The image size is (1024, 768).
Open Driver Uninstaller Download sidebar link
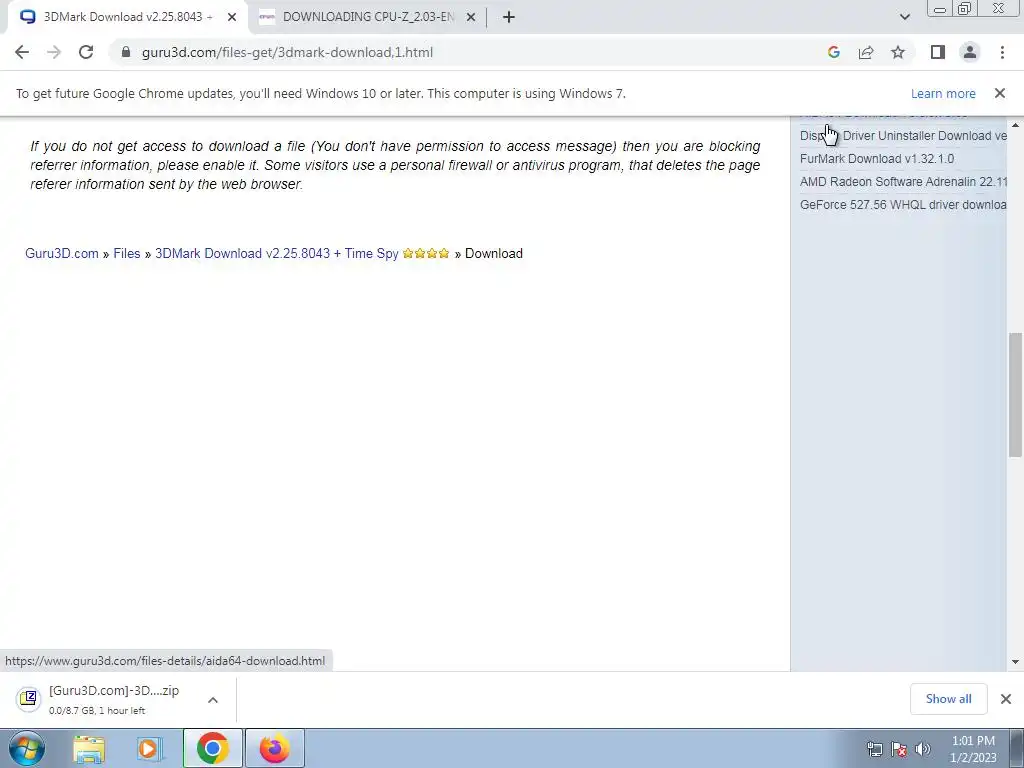click(x=903, y=136)
